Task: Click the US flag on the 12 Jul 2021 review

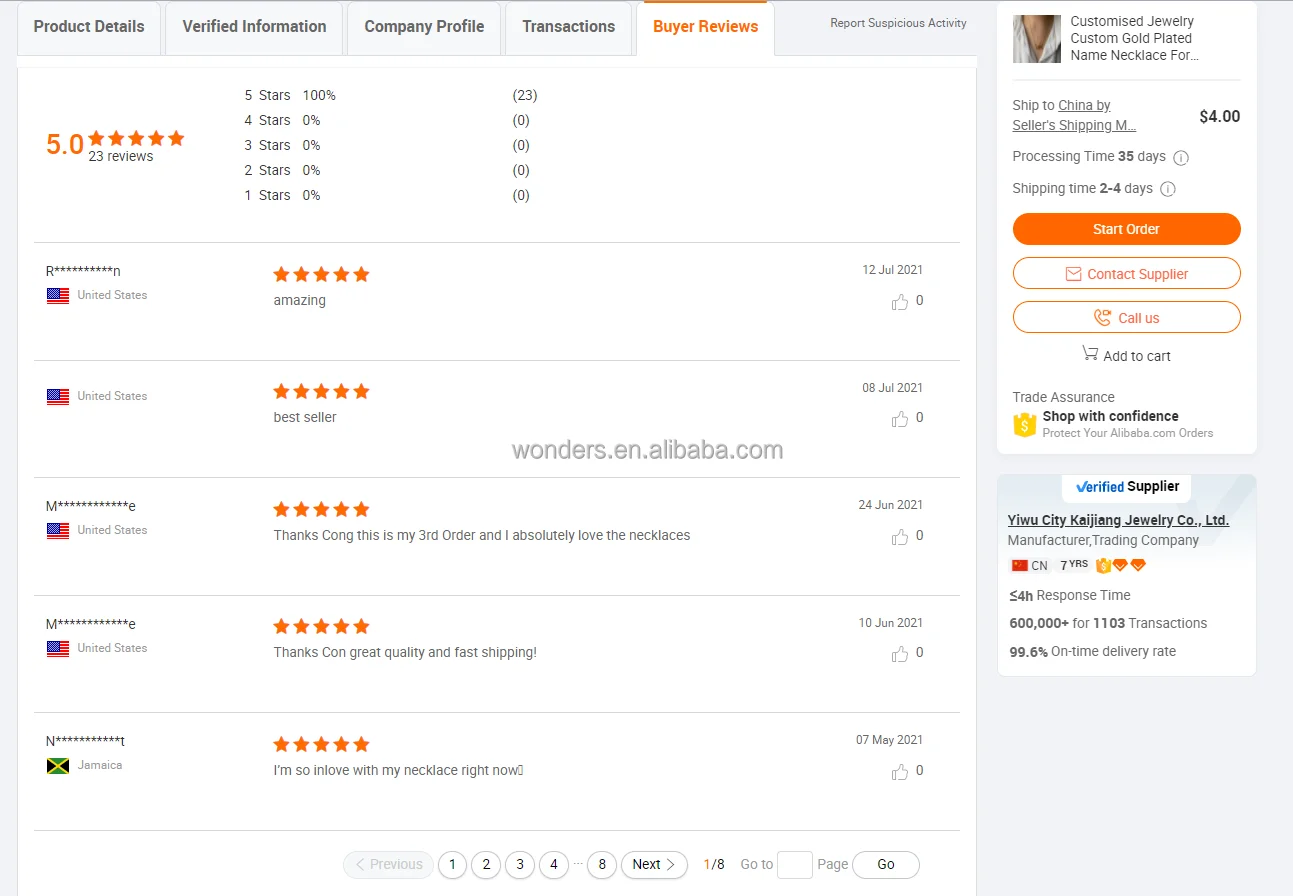Action: tap(58, 296)
